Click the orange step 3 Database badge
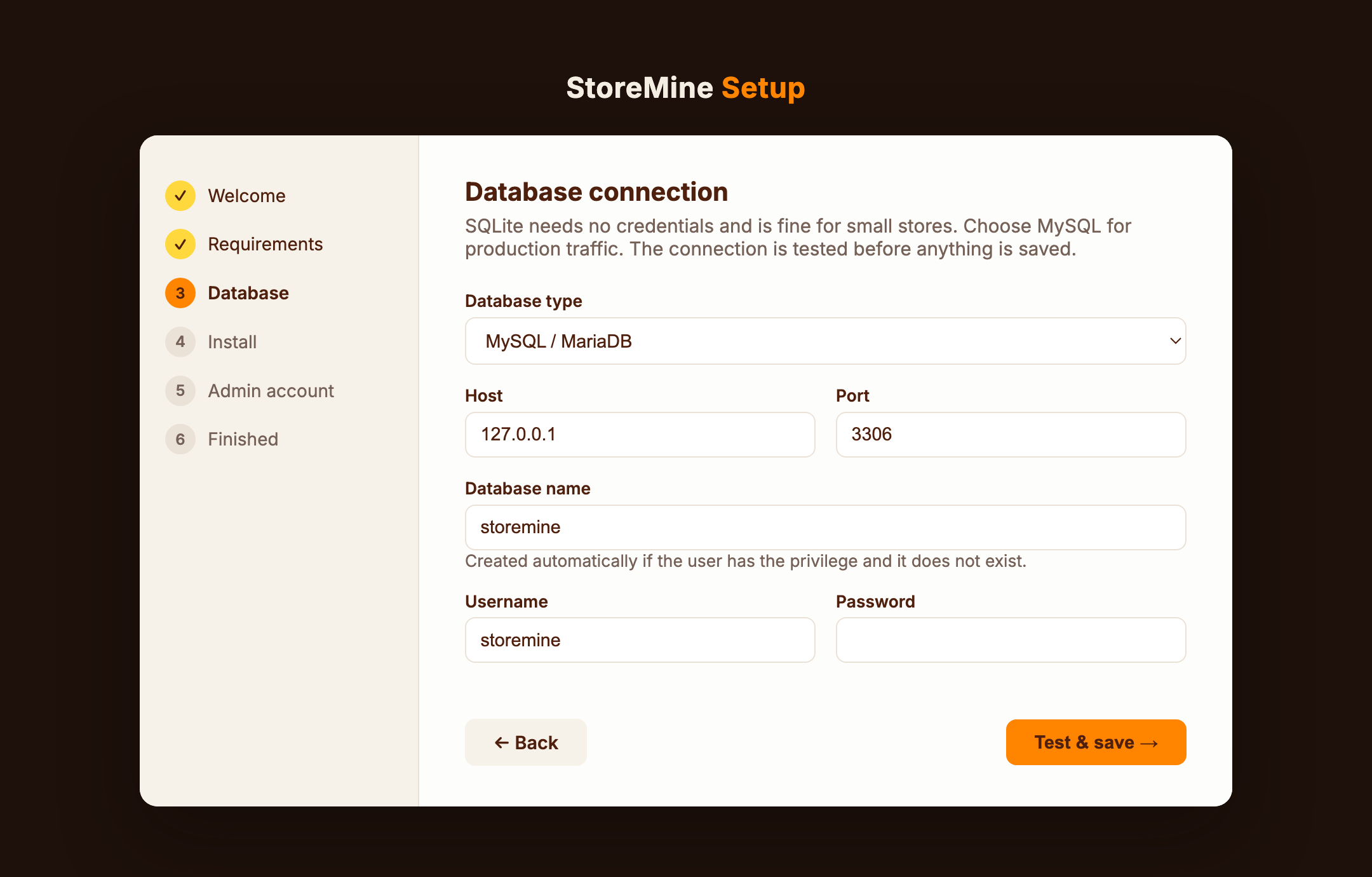This screenshot has height=877, width=1372. point(180,293)
